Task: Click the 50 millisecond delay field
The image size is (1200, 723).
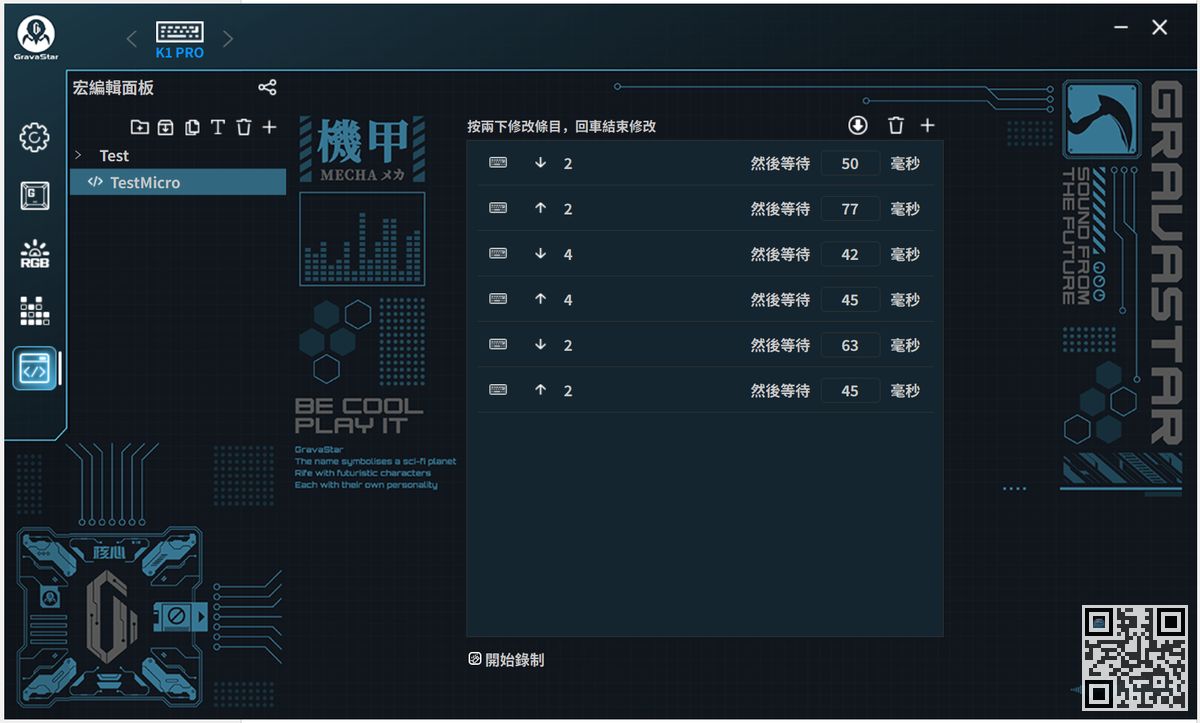Action: [850, 164]
